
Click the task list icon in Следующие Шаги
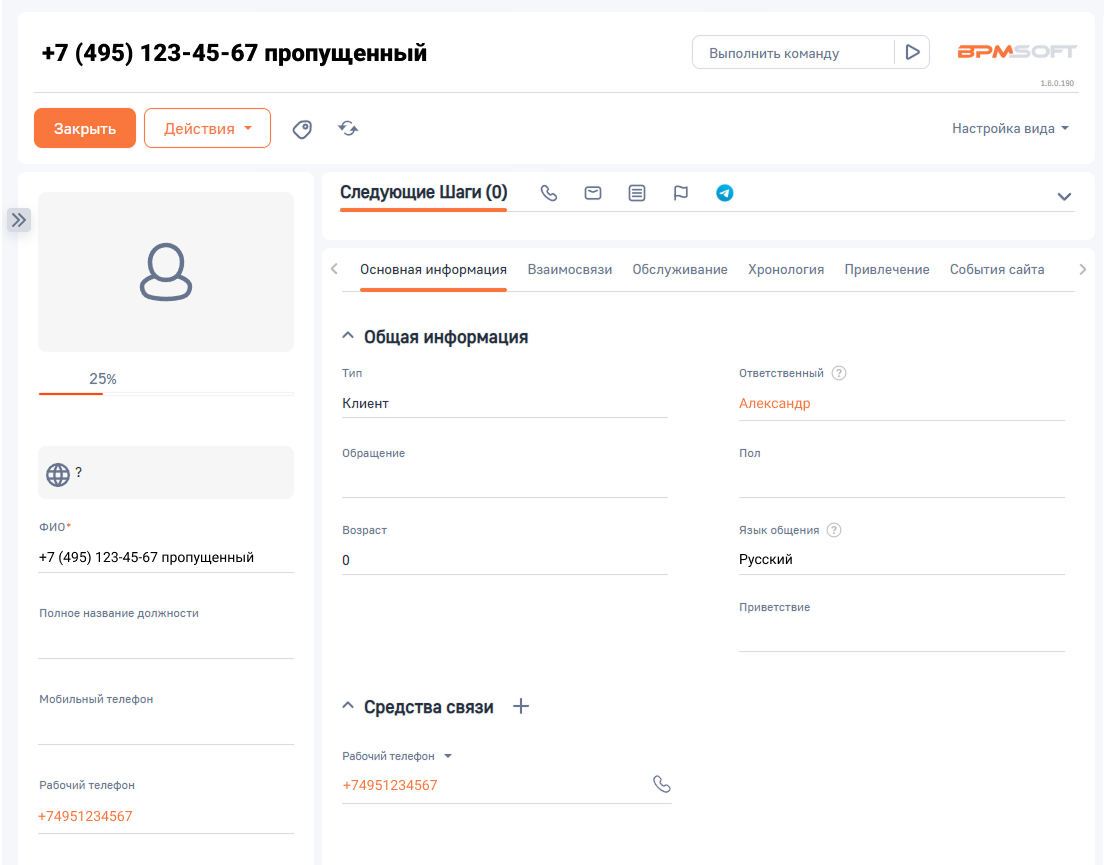pyautogui.click(x=637, y=193)
